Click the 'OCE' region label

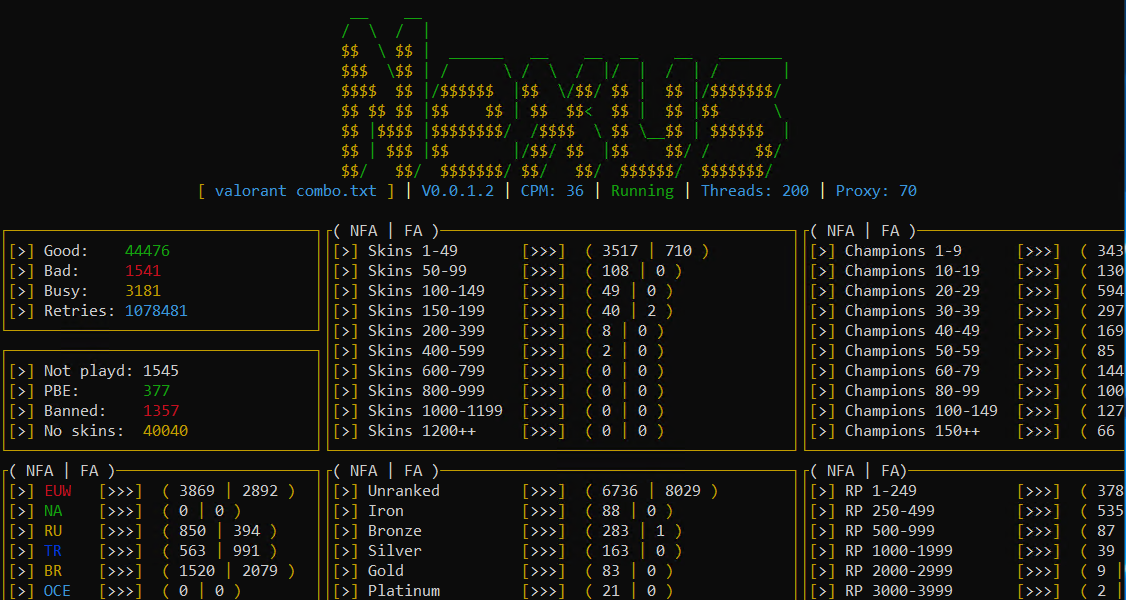click(x=57, y=591)
